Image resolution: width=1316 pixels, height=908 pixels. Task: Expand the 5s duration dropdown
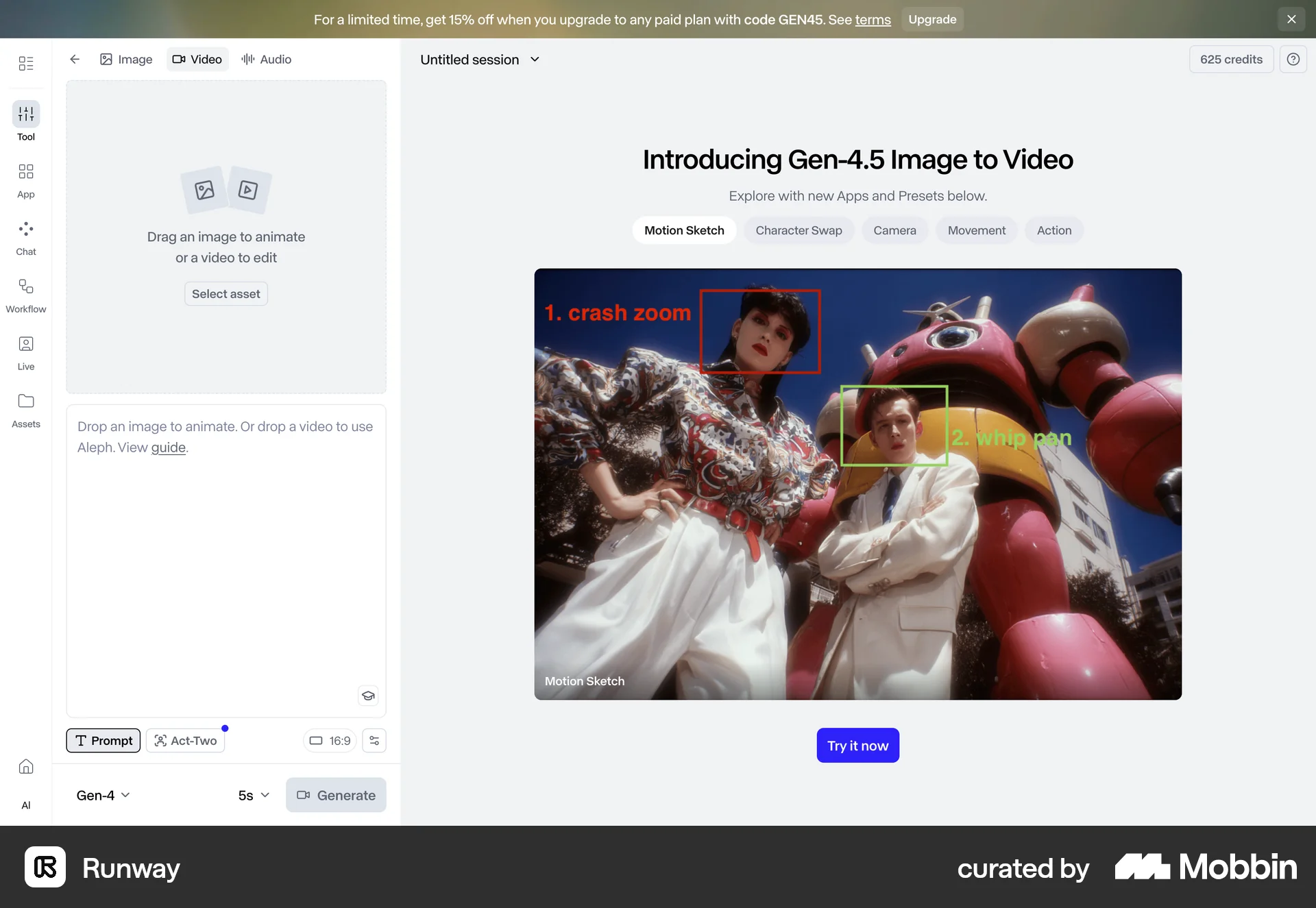click(x=252, y=795)
